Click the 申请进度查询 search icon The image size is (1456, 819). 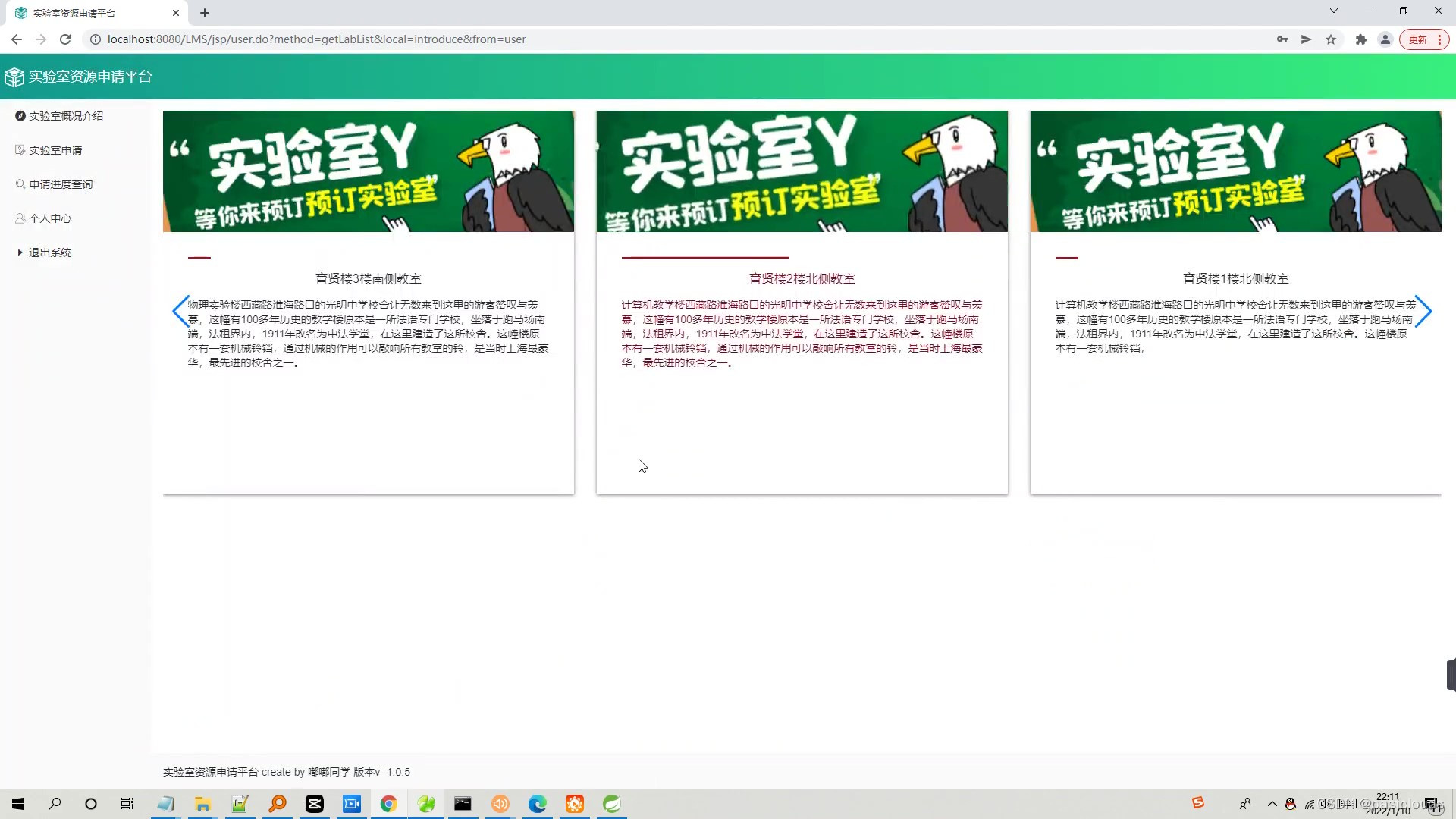click(x=20, y=184)
